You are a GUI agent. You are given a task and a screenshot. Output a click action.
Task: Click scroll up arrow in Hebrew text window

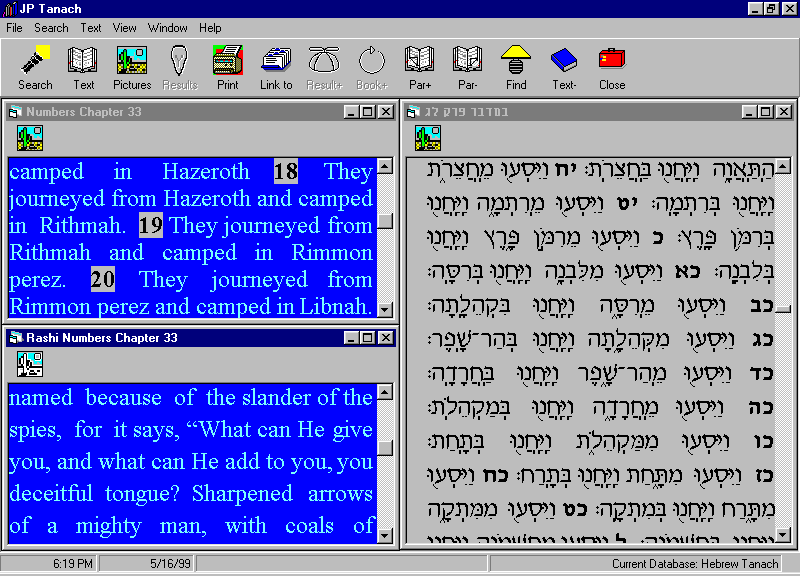[783, 166]
